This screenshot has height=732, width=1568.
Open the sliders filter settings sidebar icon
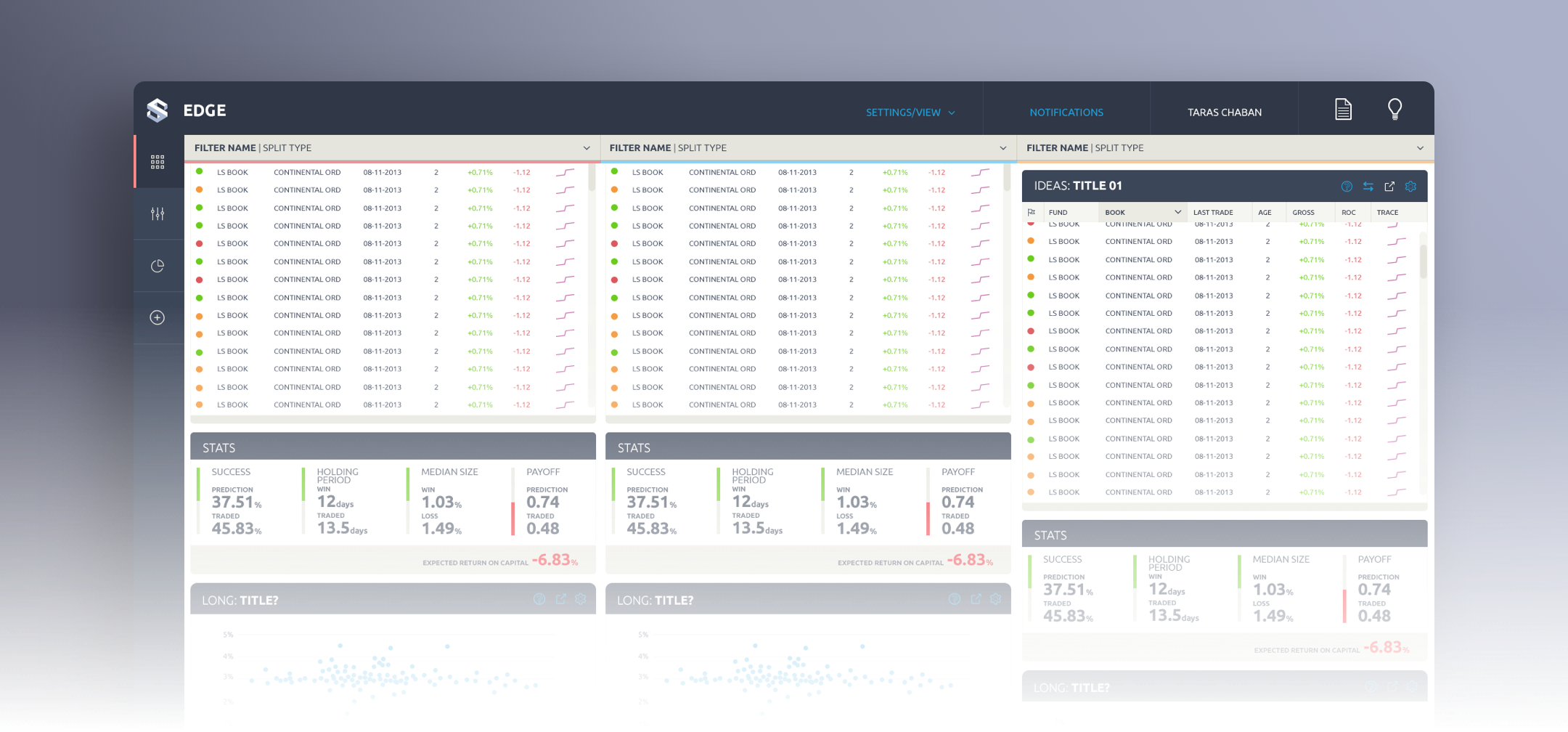click(x=158, y=213)
